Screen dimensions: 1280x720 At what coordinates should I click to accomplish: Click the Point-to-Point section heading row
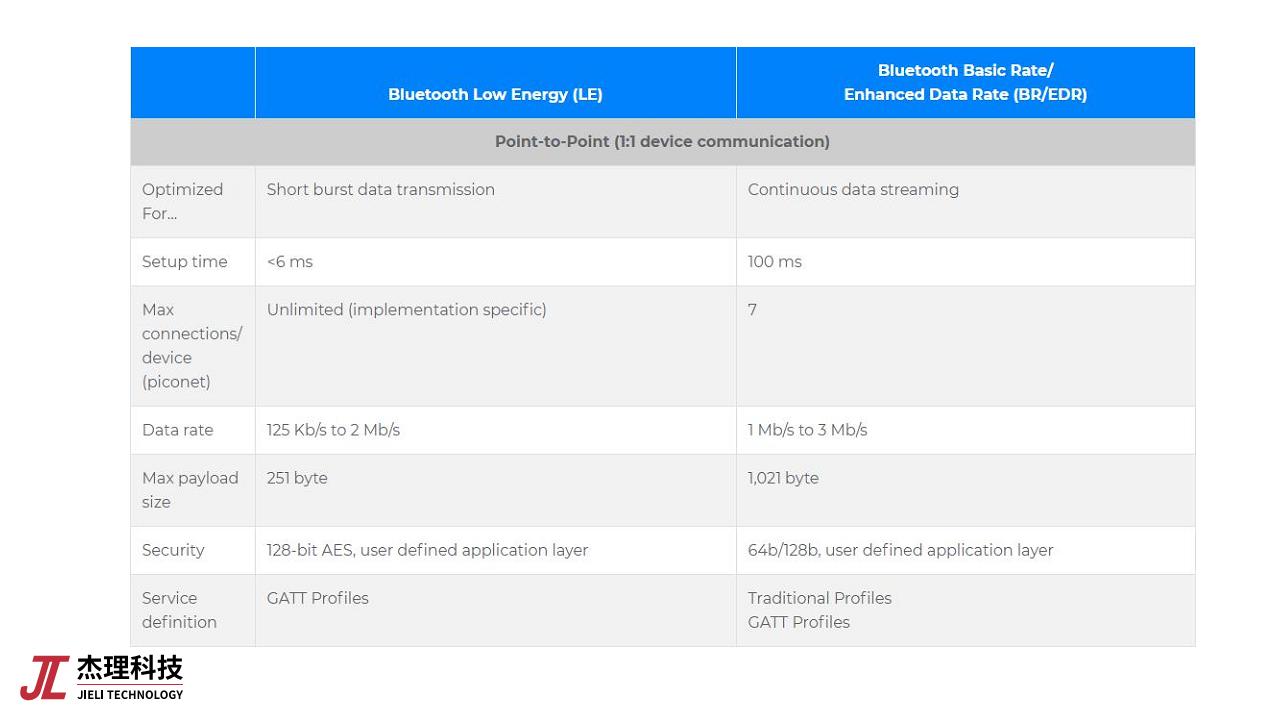pos(662,142)
